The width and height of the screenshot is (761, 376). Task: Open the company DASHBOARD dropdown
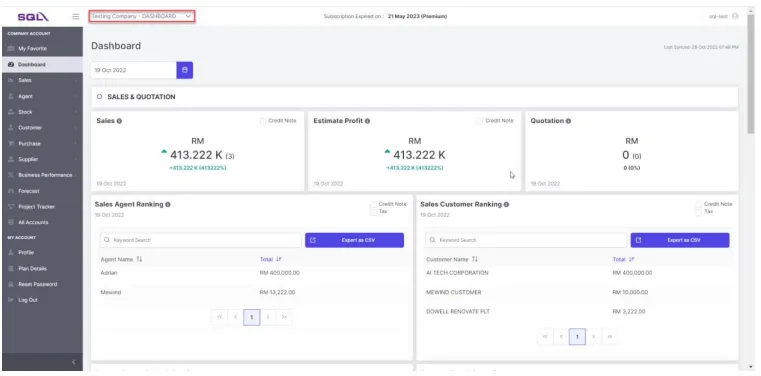142,16
